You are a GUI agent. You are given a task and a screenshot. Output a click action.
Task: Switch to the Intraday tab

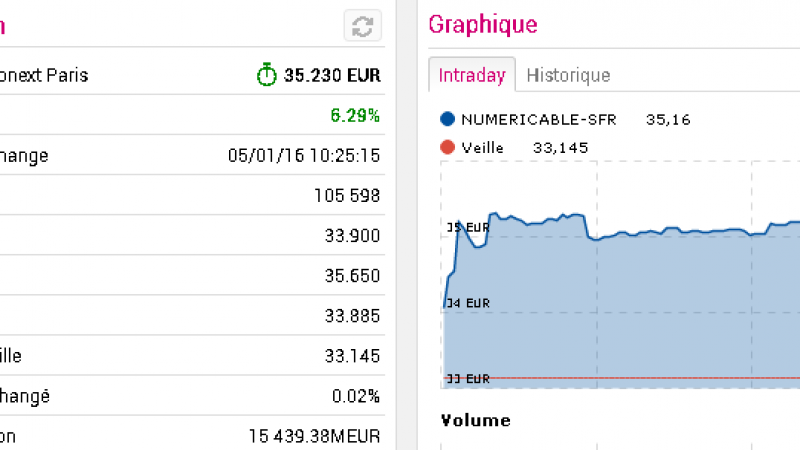(x=472, y=75)
